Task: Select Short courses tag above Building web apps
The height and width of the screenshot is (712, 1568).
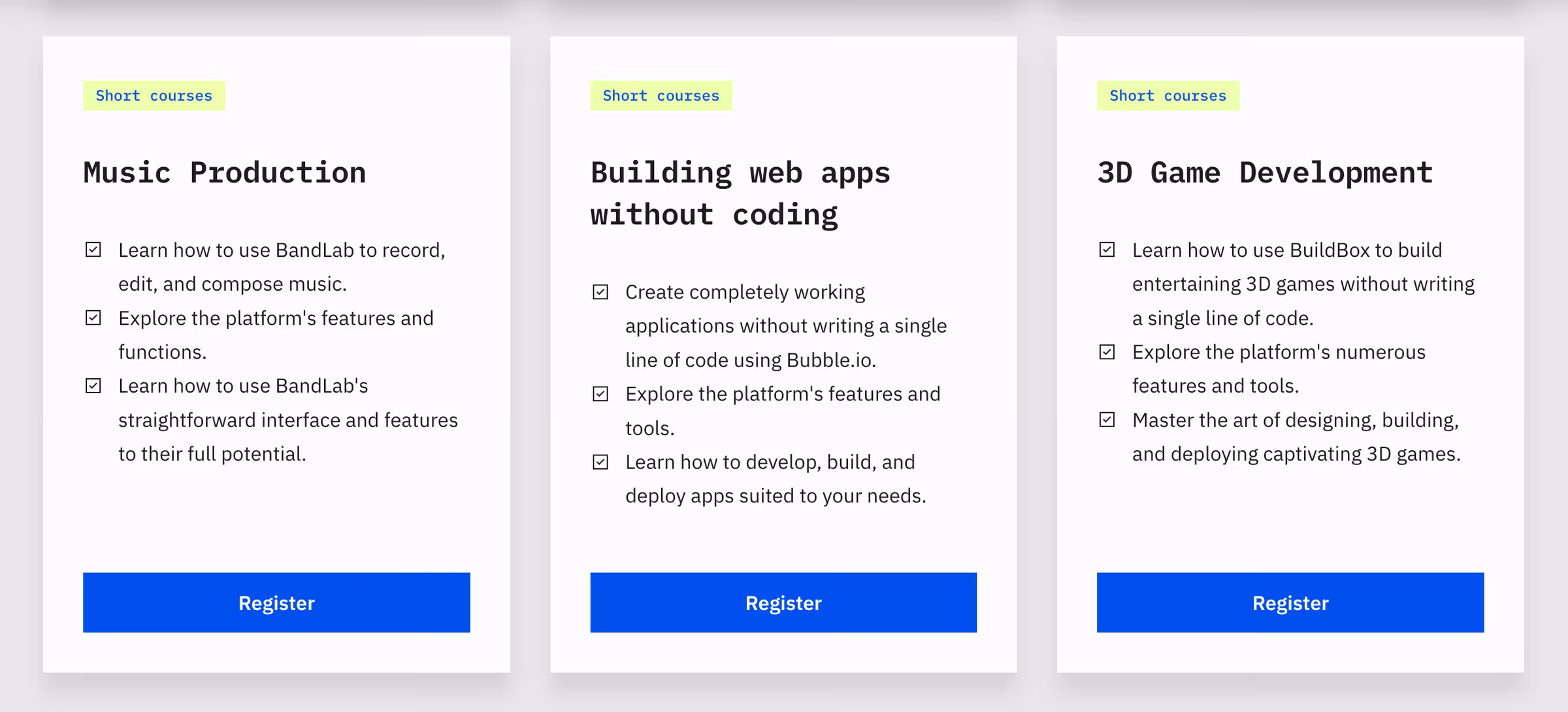Action: coord(661,95)
